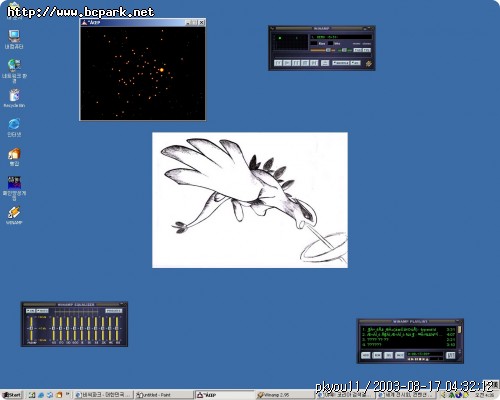Viewport: 500px width, 400px height.
Task: Click the 60 Hz equalizer band slider
Action: (53, 328)
